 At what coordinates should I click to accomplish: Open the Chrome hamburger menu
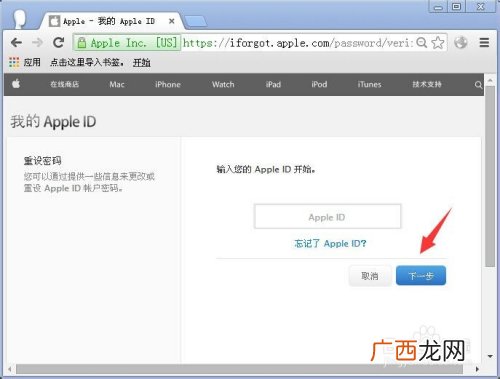pyautogui.click(x=484, y=43)
